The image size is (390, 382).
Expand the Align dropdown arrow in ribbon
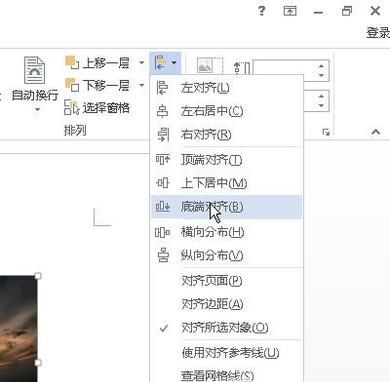pos(174,62)
